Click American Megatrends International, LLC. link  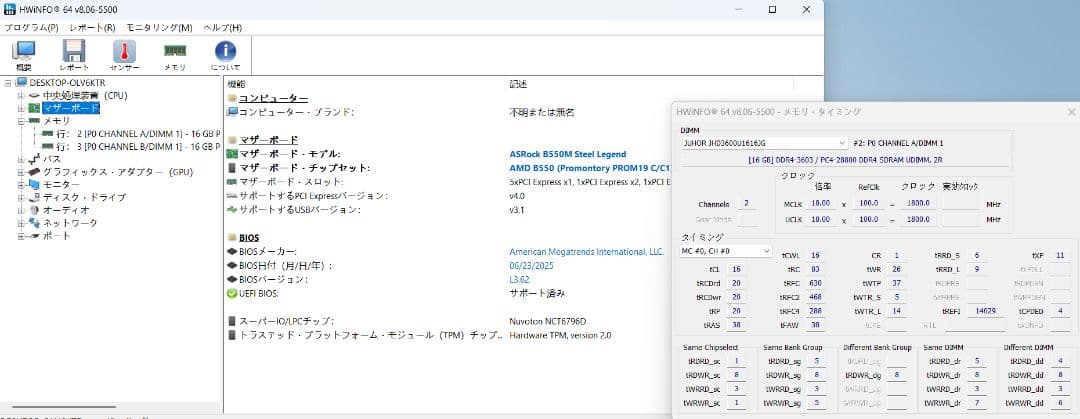tap(586, 252)
